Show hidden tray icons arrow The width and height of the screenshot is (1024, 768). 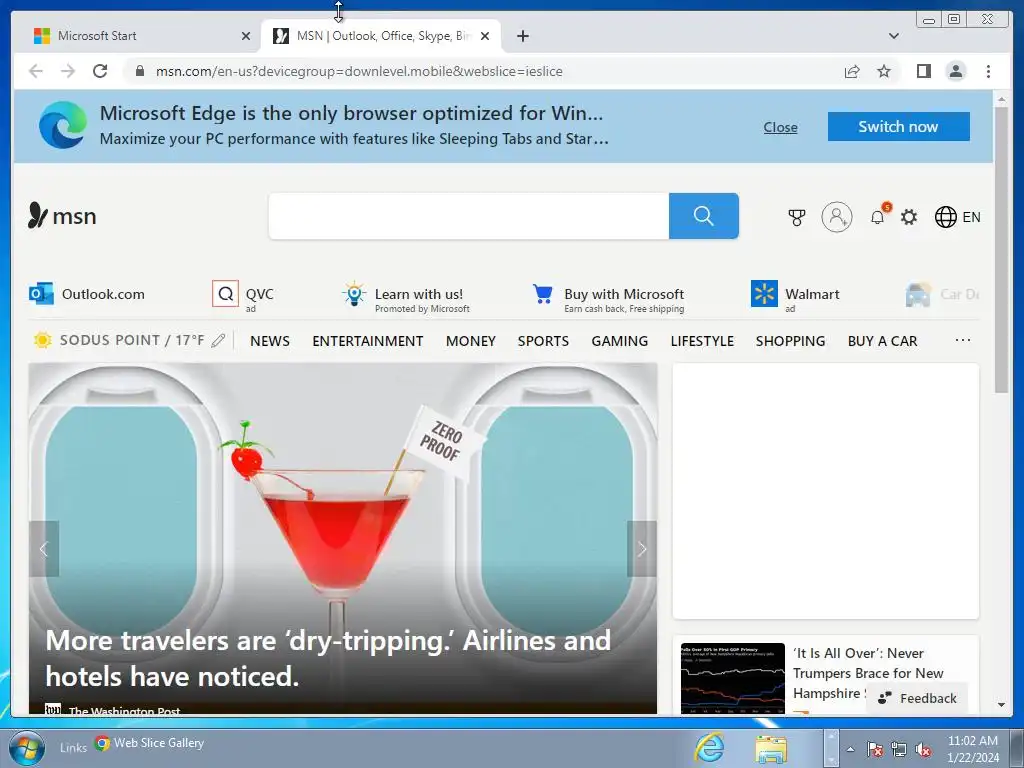850,750
